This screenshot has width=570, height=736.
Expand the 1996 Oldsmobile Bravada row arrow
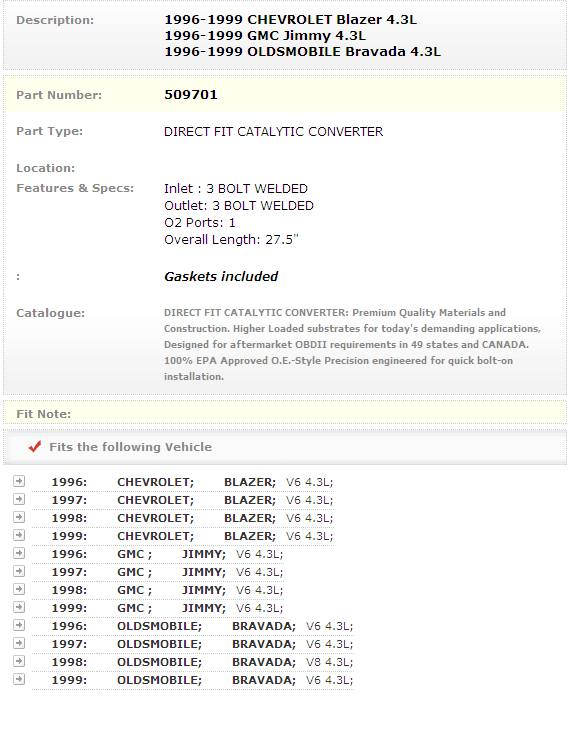(19, 625)
